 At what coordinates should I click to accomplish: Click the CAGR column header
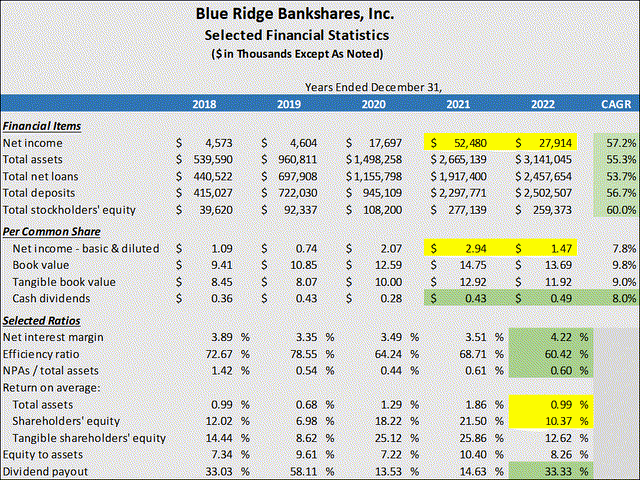click(x=616, y=104)
